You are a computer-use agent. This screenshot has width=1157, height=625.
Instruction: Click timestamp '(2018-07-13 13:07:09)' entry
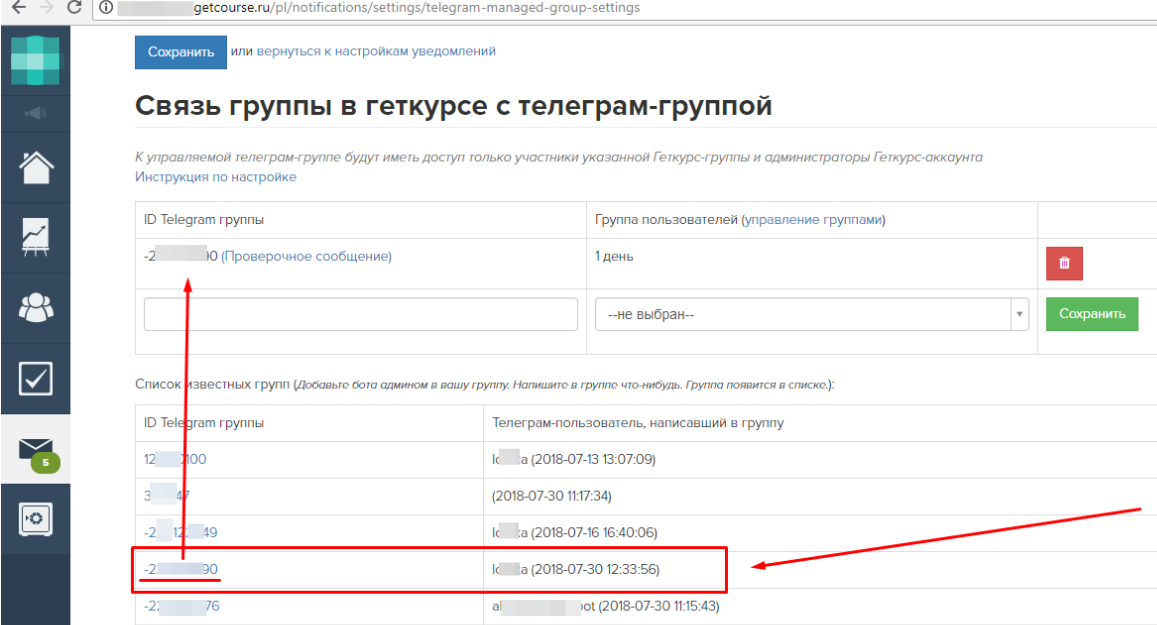[x=593, y=459]
